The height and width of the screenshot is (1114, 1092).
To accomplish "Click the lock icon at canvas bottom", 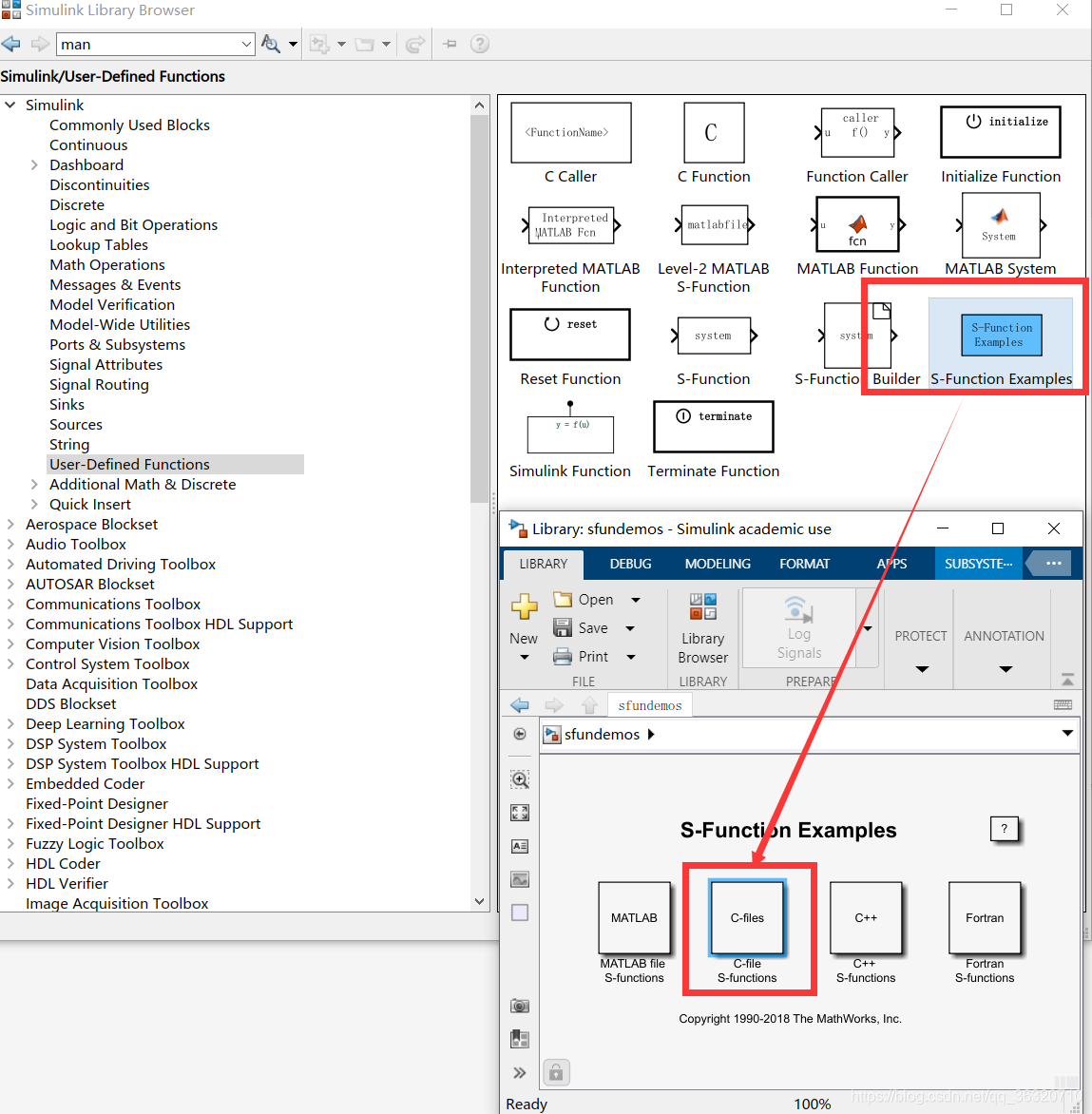I will [556, 1072].
